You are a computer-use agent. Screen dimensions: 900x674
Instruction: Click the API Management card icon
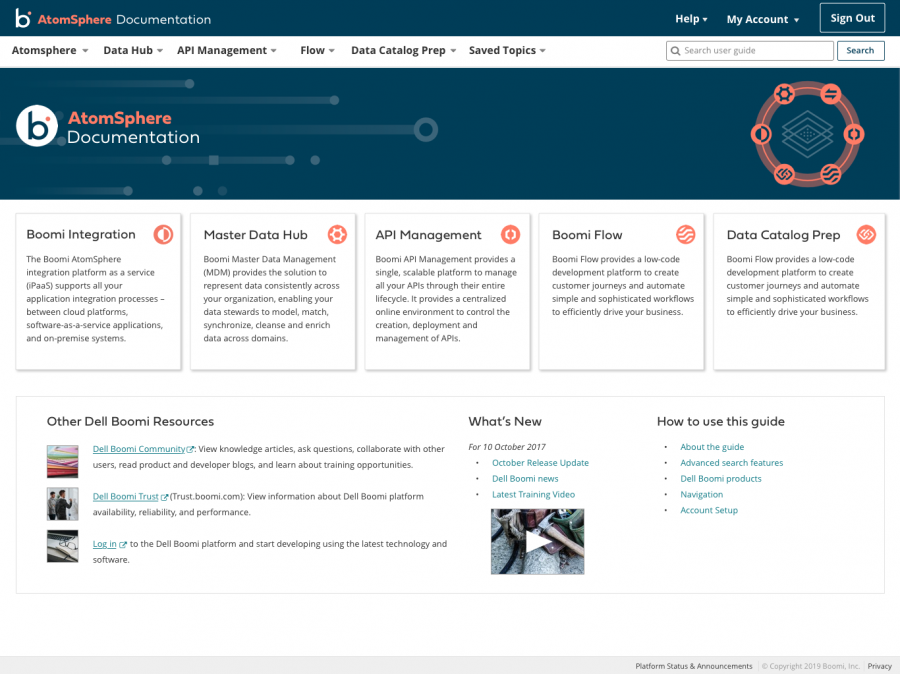pos(510,234)
